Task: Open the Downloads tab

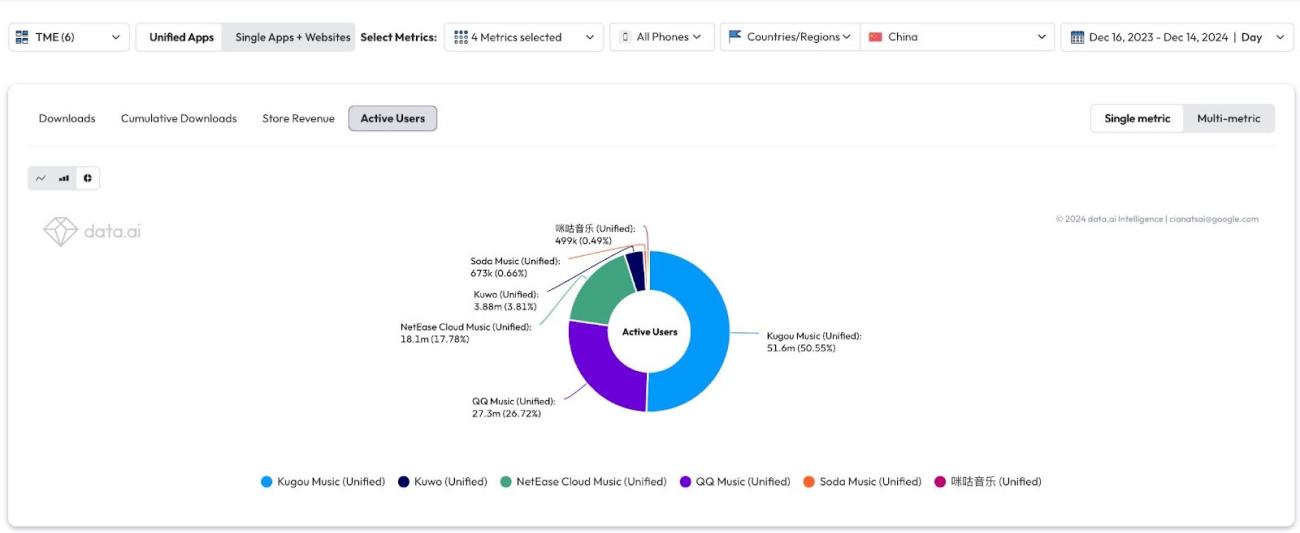Action: click(67, 118)
